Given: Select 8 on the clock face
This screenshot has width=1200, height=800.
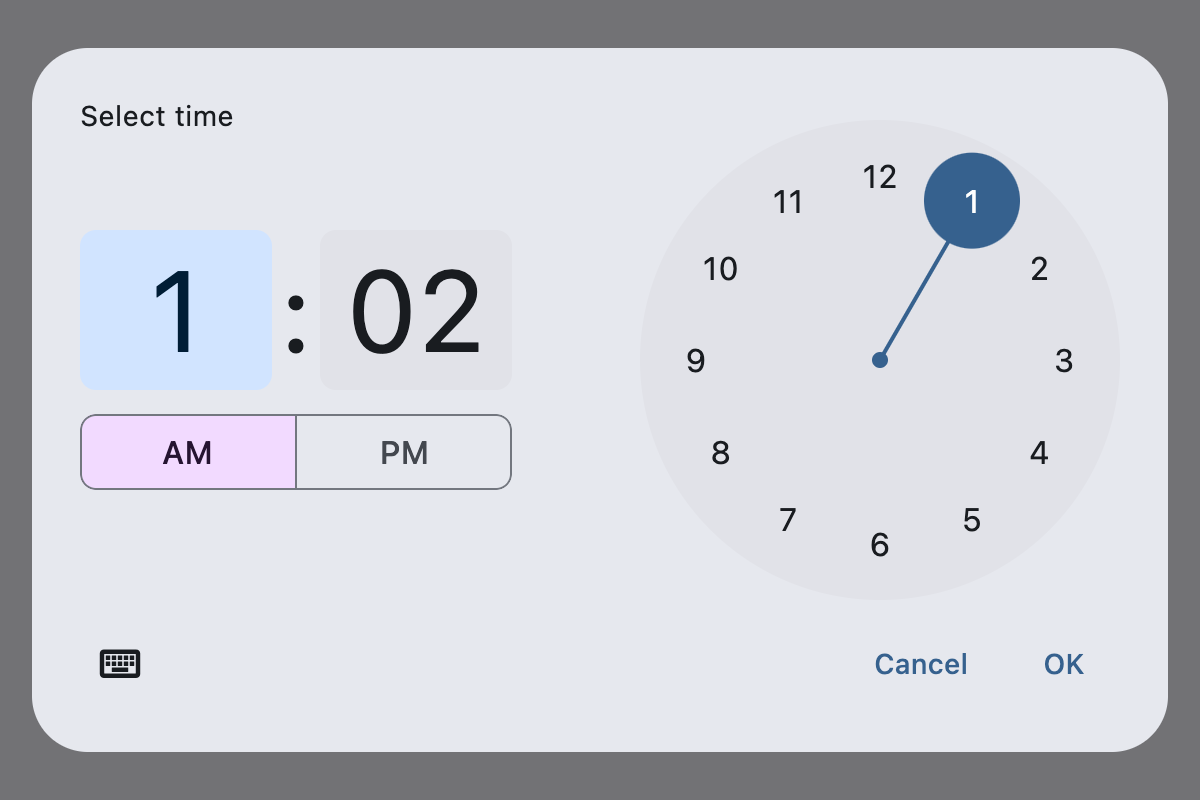Looking at the screenshot, I should (x=720, y=453).
